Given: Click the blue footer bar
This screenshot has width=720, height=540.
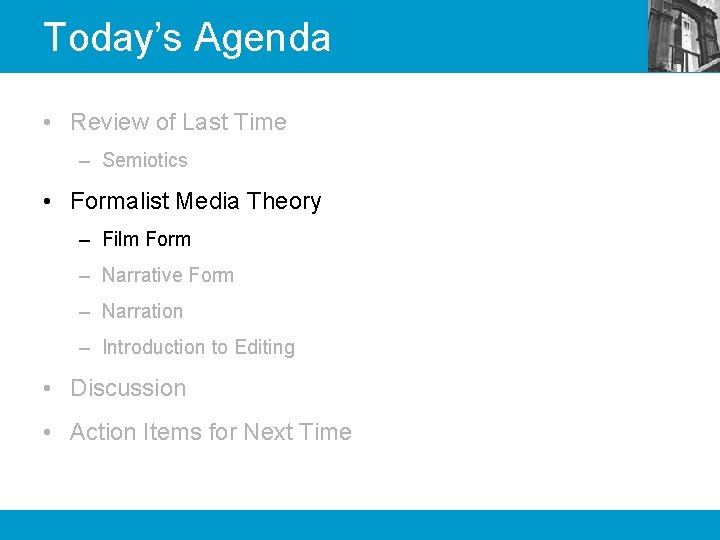Looking at the screenshot, I should (x=360, y=524).
